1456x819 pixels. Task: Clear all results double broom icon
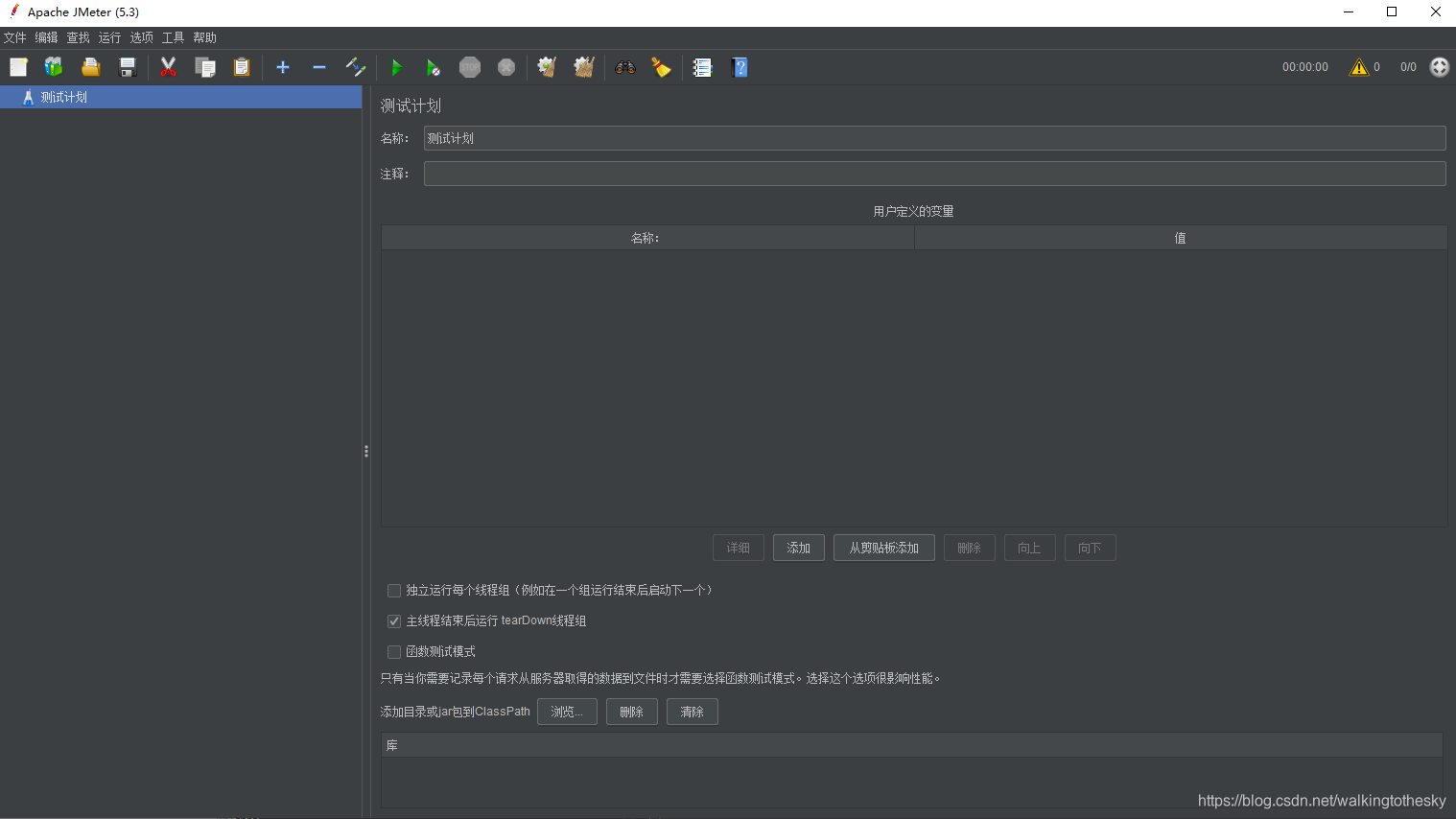tap(584, 67)
